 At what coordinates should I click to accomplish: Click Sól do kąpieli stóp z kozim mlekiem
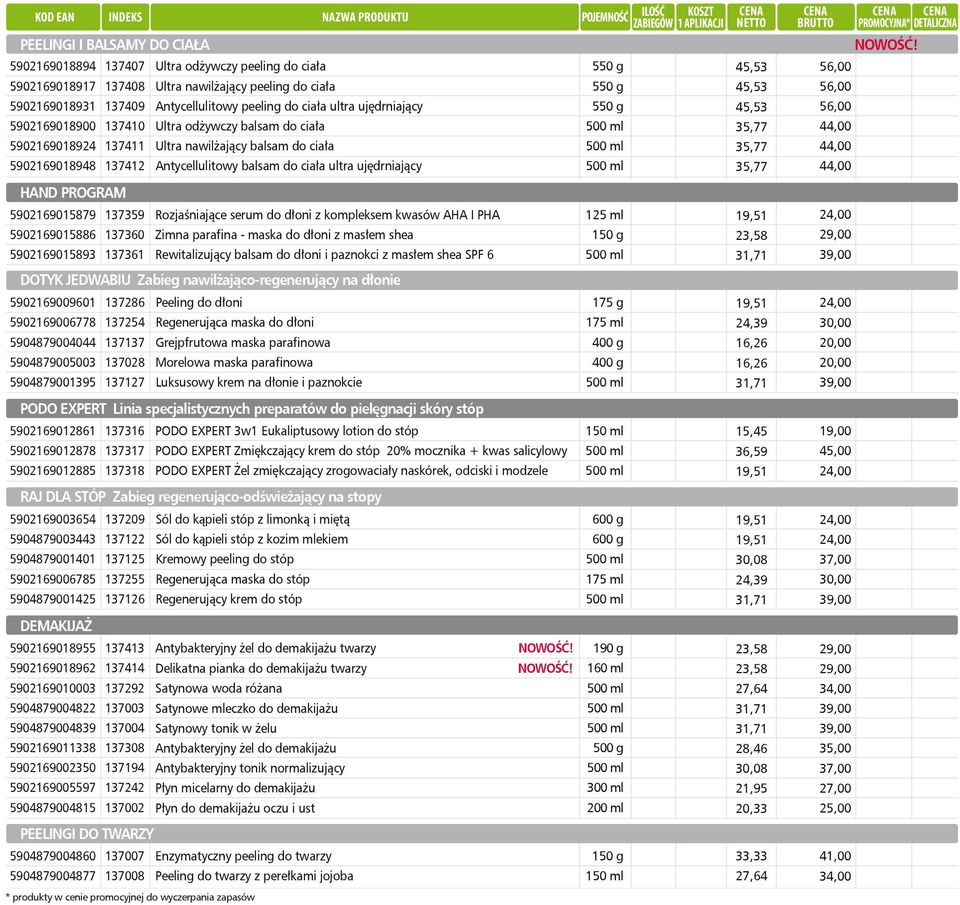click(251, 539)
